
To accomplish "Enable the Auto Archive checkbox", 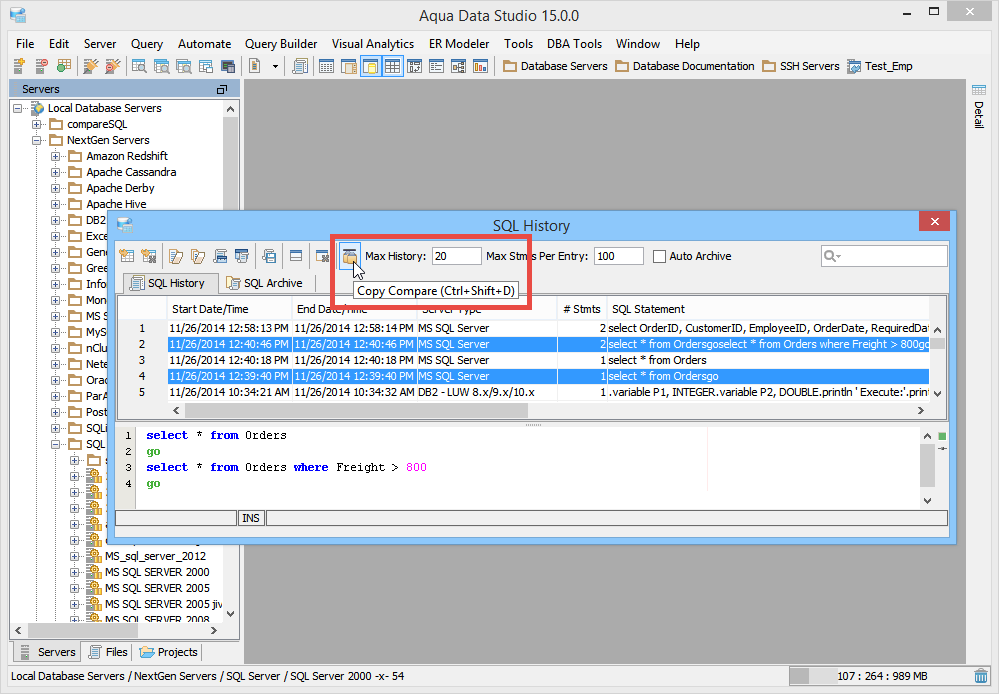I will (659, 256).
